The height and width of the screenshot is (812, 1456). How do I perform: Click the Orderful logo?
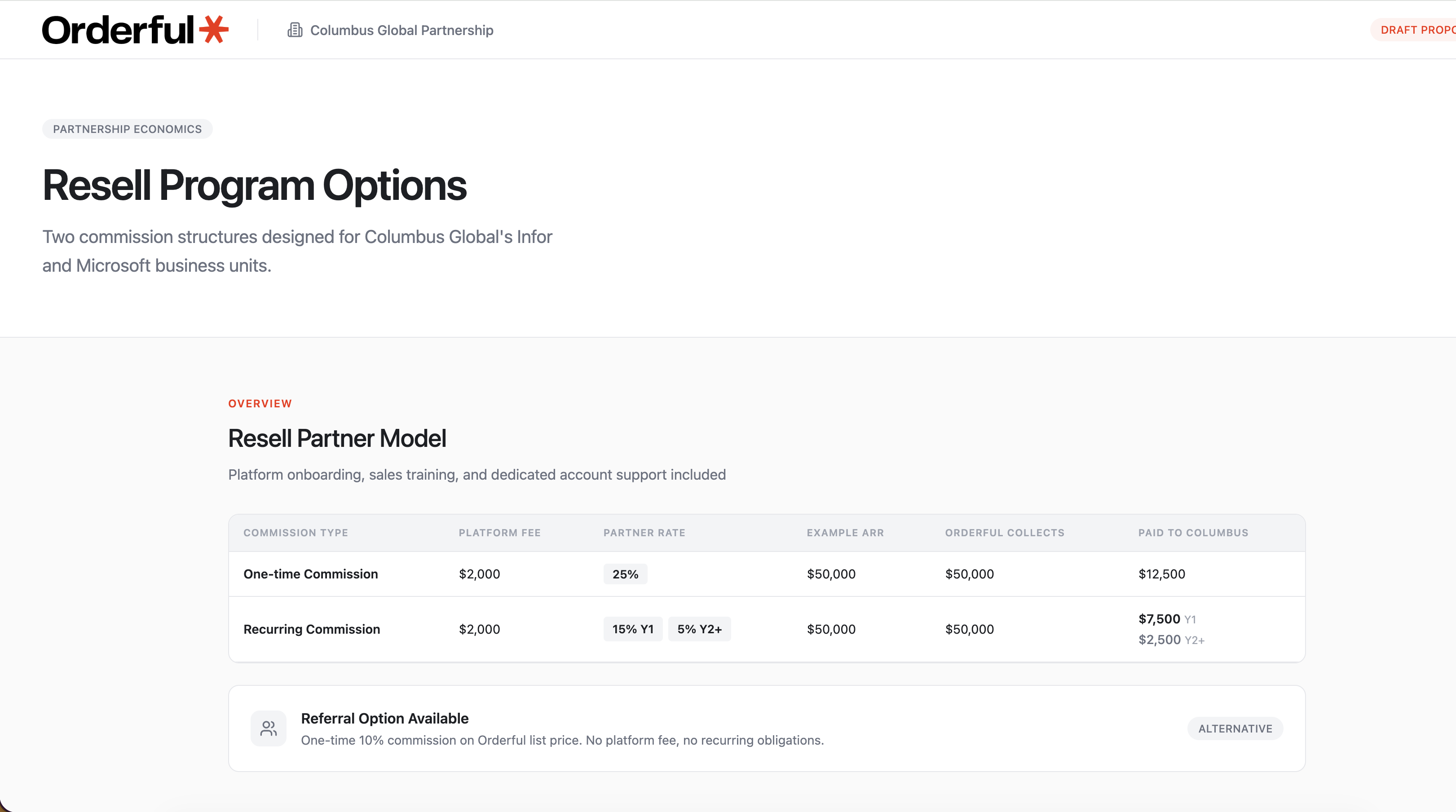point(135,30)
